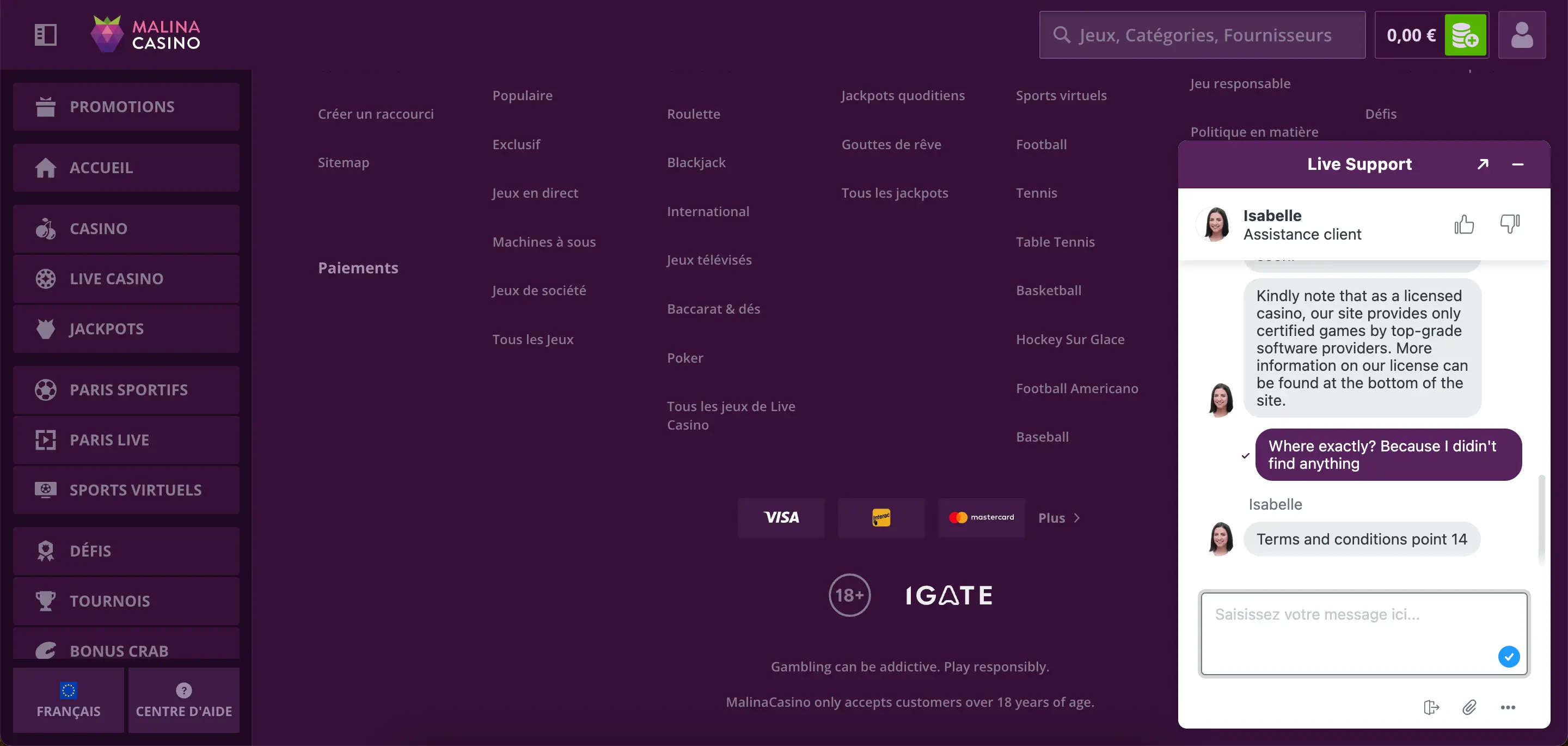The width and height of the screenshot is (1568, 746).
Task: Open the Tous les Jeux link
Action: (532, 339)
